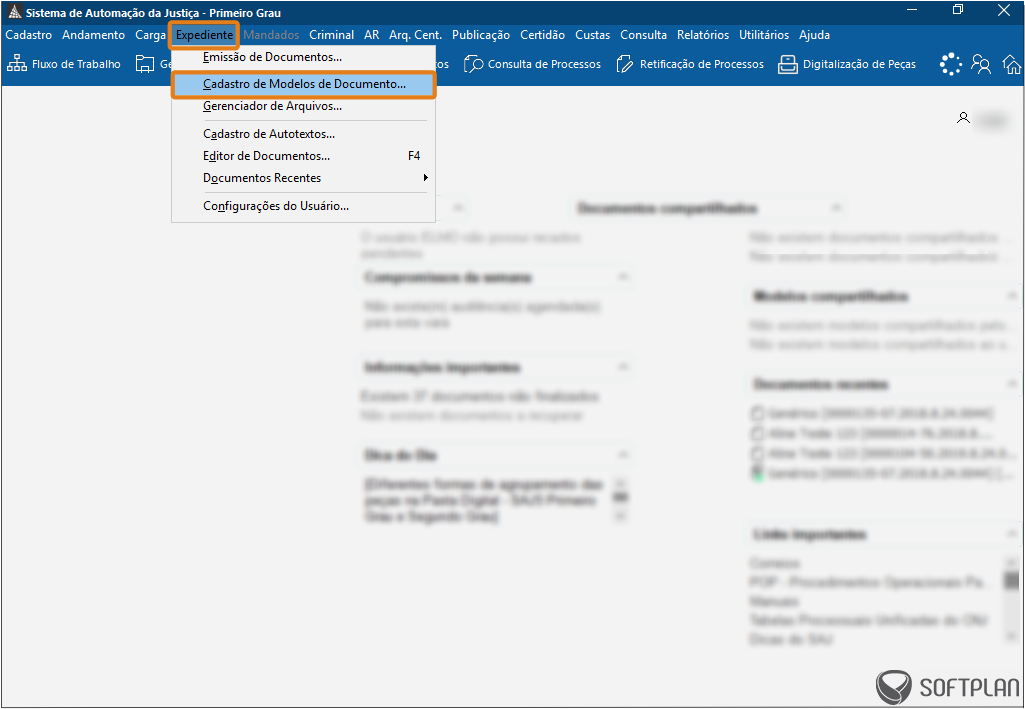Close the open Expediente menu

tap(204, 35)
